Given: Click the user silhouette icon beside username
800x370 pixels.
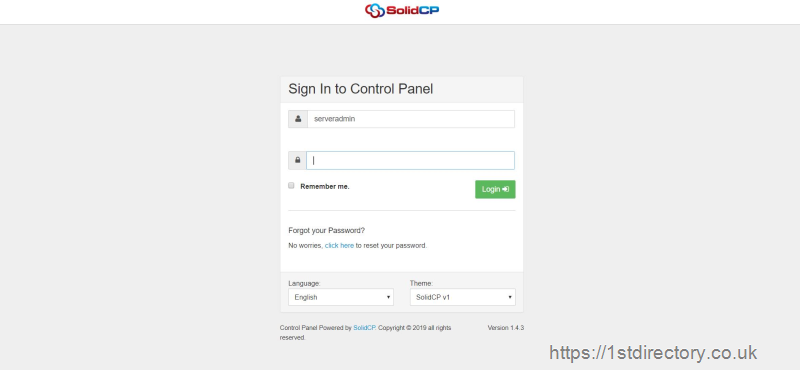Looking at the screenshot, I should click(298, 119).
